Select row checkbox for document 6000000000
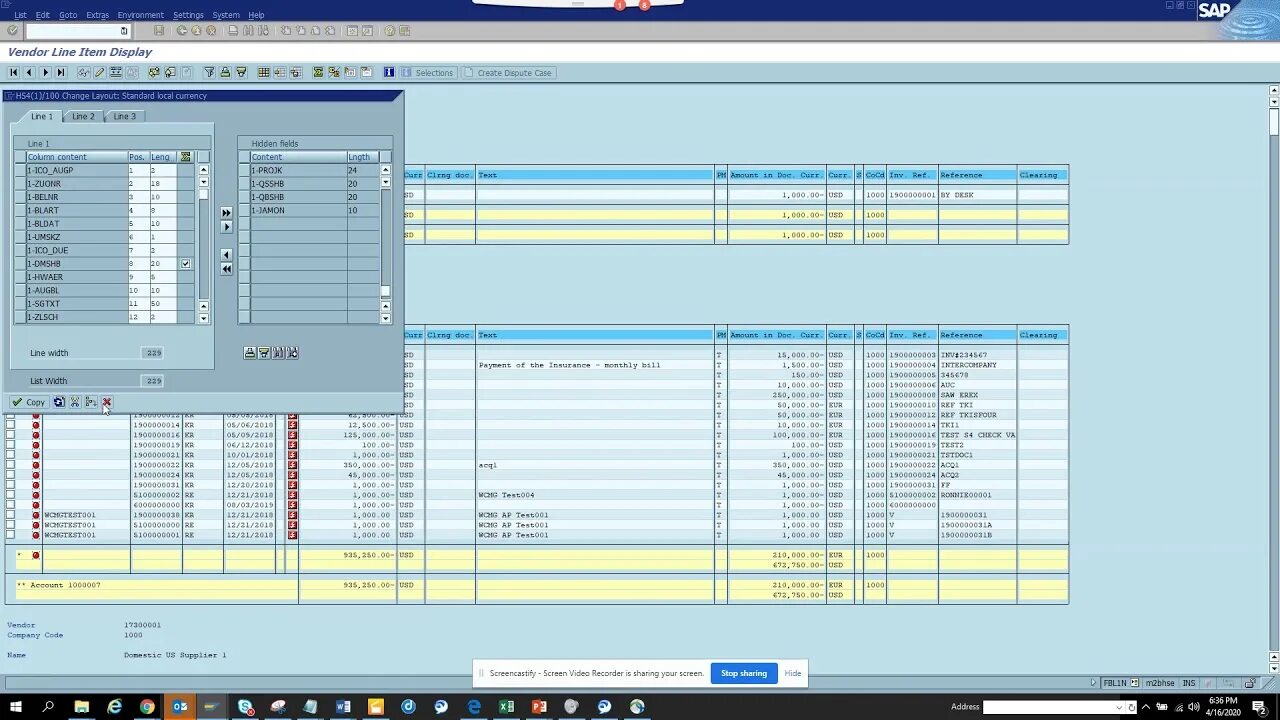Image resolution: width=1280 pixels, height=720 pixels. (10, 505)
